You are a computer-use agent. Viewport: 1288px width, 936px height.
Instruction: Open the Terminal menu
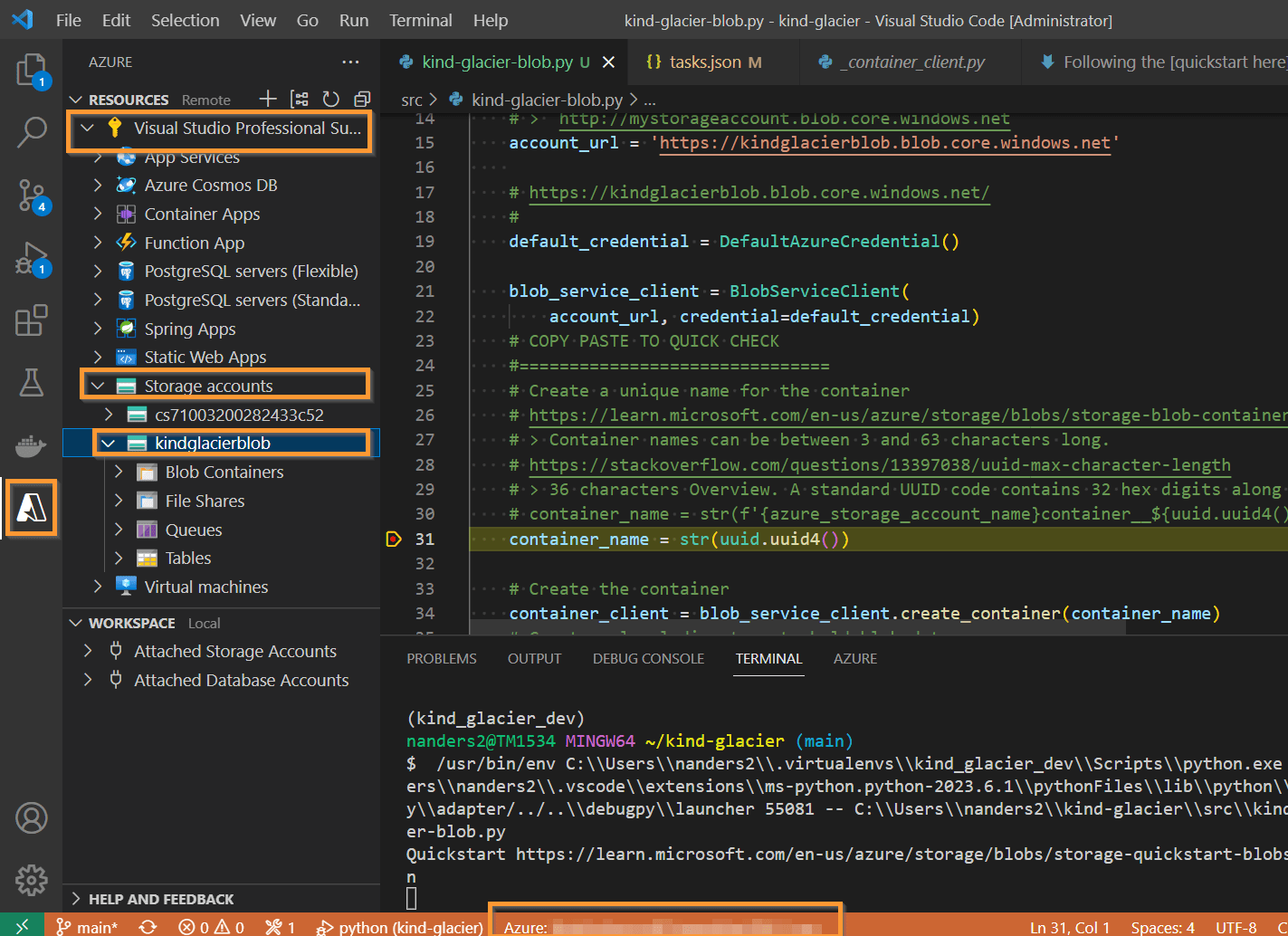421,20
